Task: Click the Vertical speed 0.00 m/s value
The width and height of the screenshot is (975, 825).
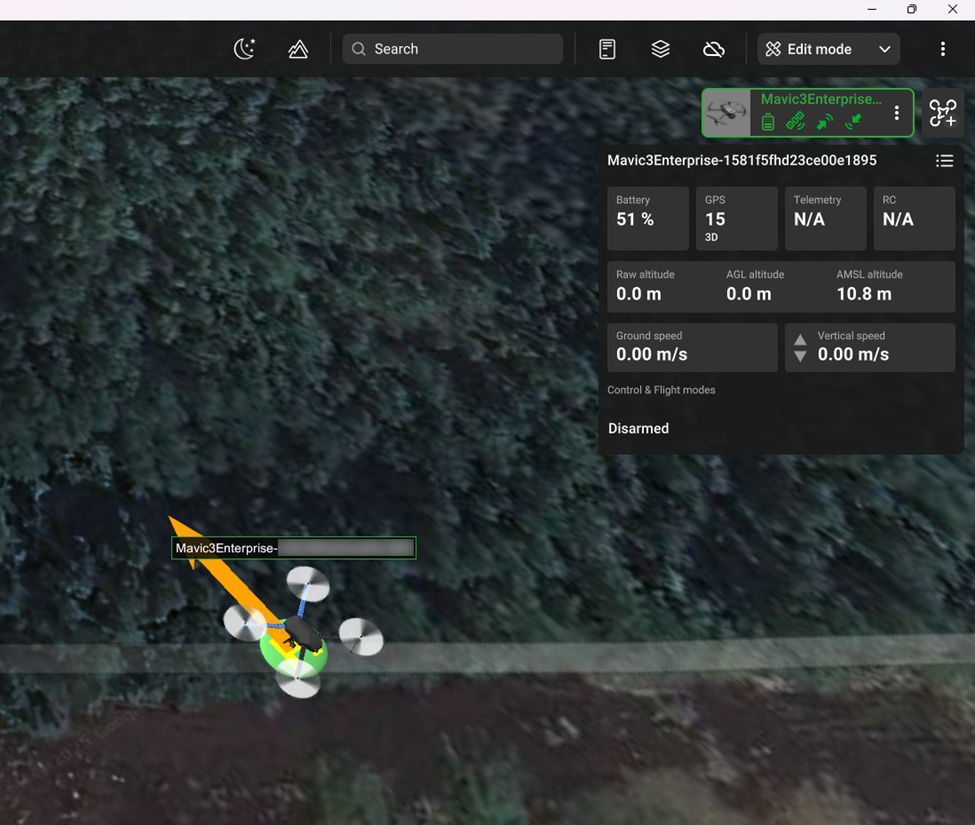Action: click(x=853, y=354)
